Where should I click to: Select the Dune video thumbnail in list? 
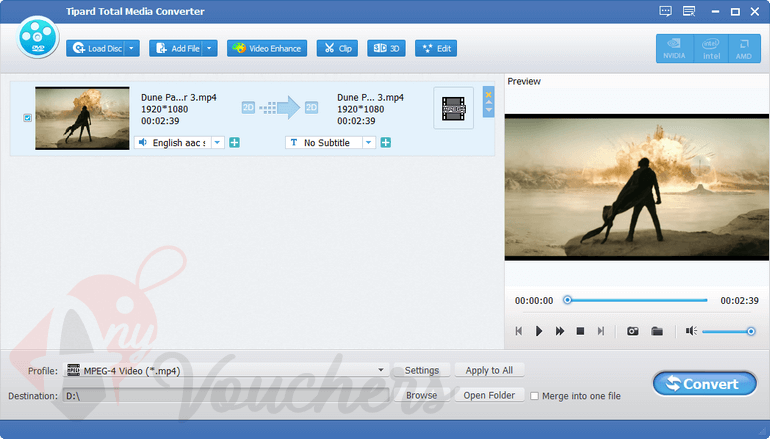pyautogui.click(x=82, y=118)
